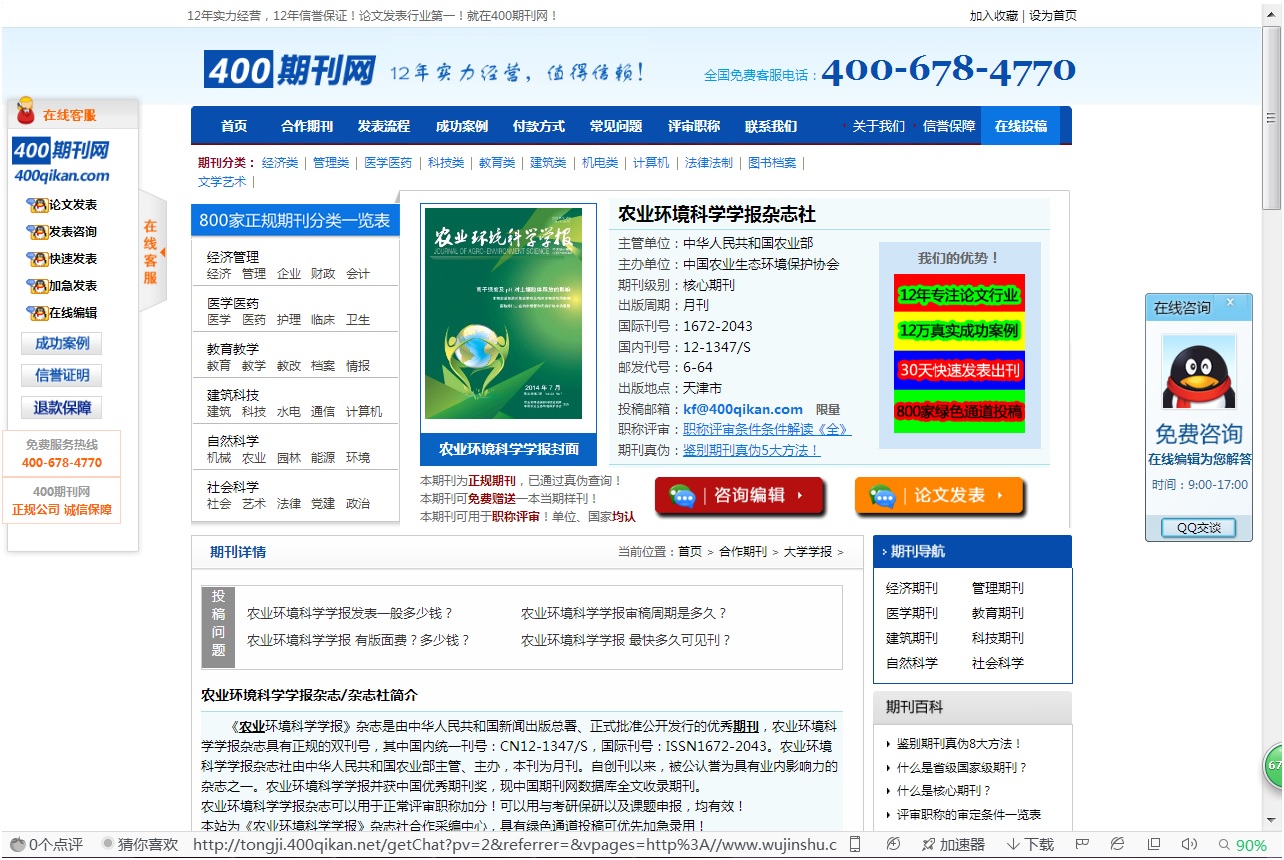
Task: Click the 退款保障 sidebar button
Action: (x=62, y=408)
